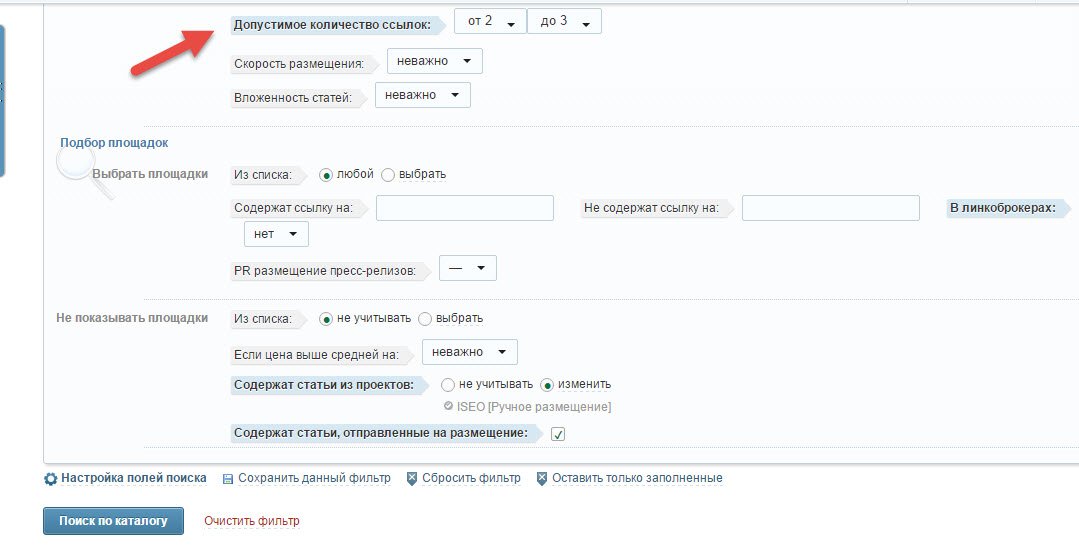Click the Не содержат ссылку на field
The width and height of the screenshot is (1079, 554).
click(831, 208)
